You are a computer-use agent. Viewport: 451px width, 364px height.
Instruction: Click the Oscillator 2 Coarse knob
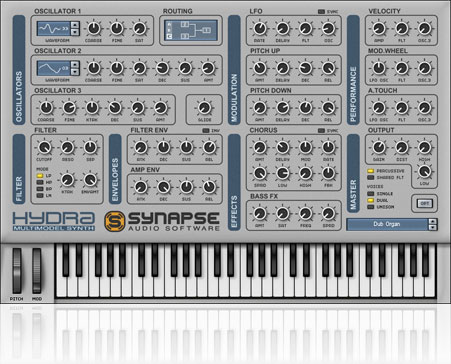pyautogui.click(x=94, y=68)
